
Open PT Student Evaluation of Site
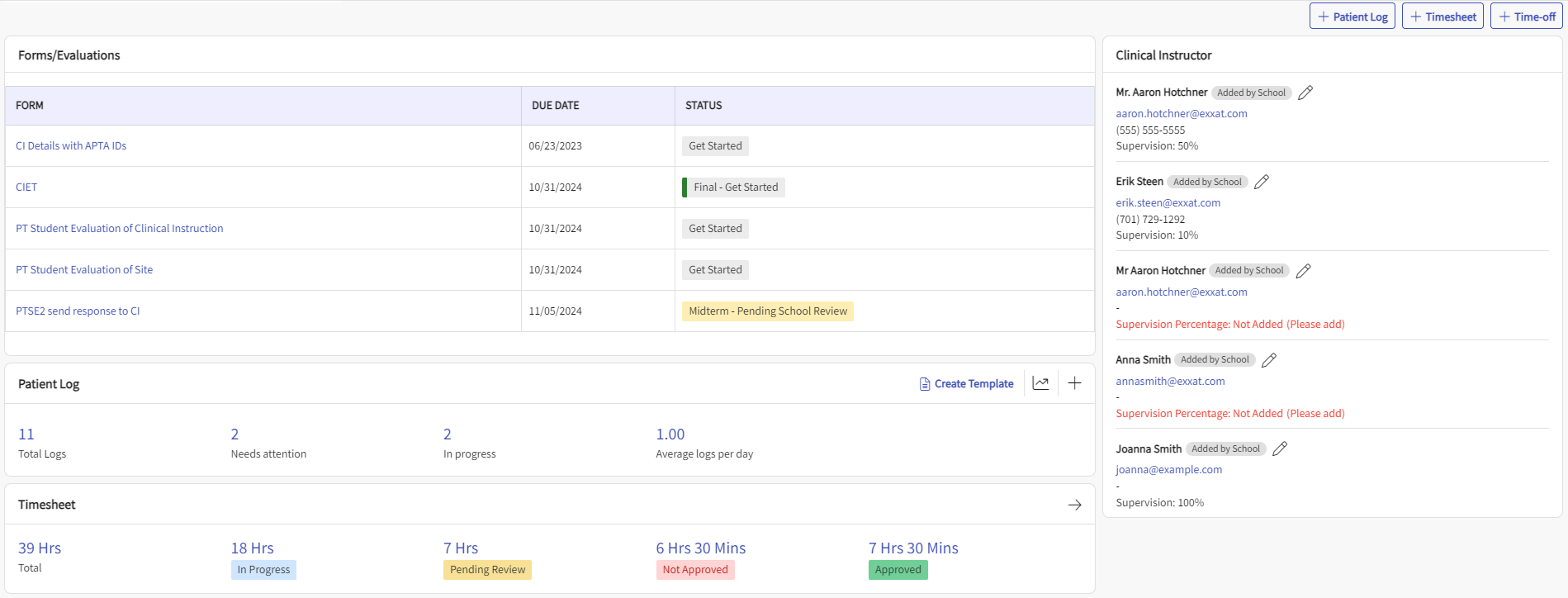[x=84, y=270]
